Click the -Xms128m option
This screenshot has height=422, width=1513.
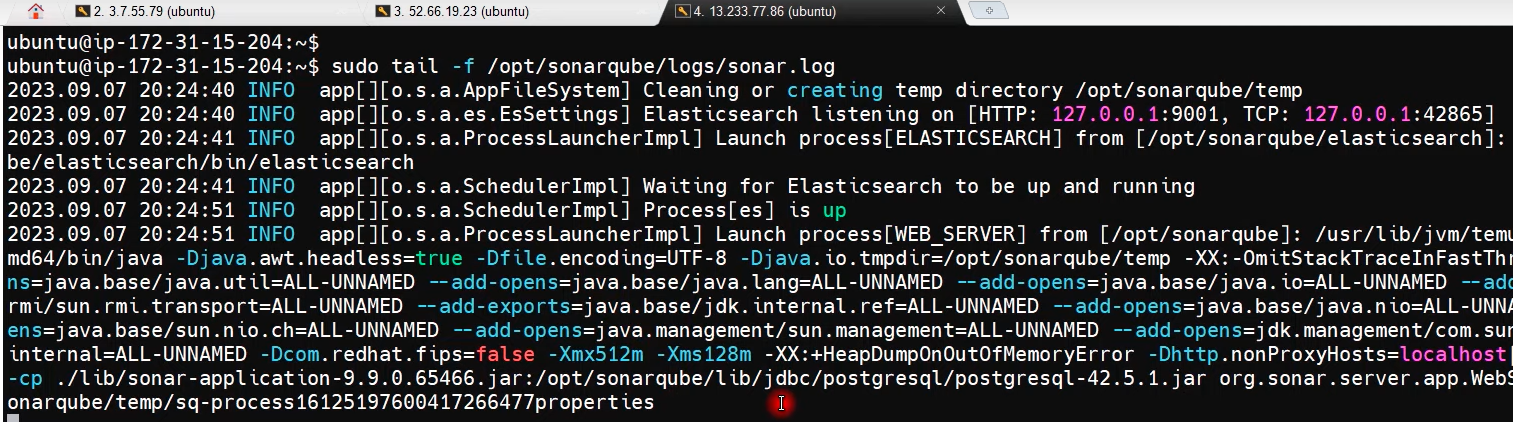[709, 354]
